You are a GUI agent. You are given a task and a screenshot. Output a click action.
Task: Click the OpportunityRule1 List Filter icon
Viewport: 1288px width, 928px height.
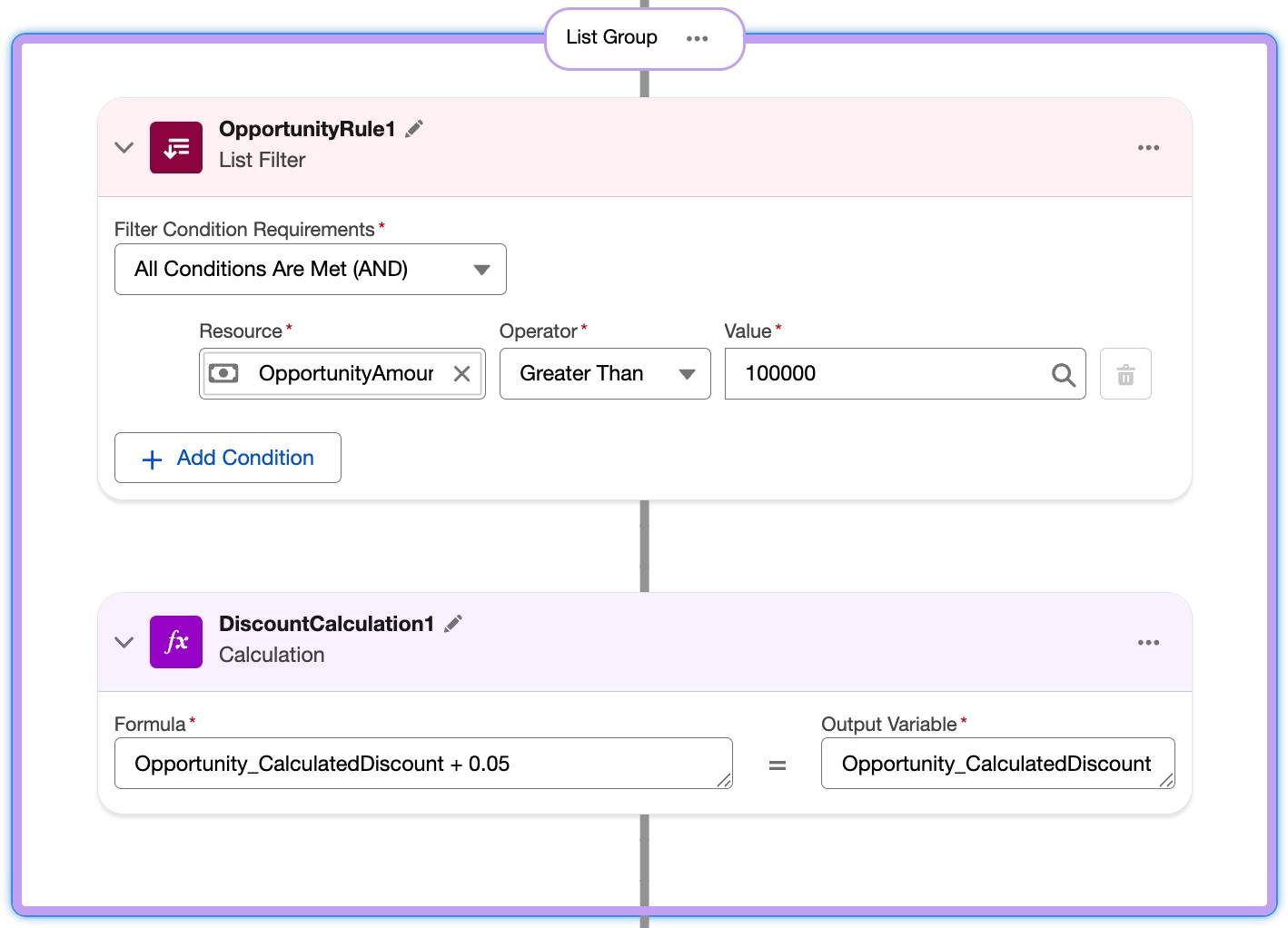pos(176,147)
